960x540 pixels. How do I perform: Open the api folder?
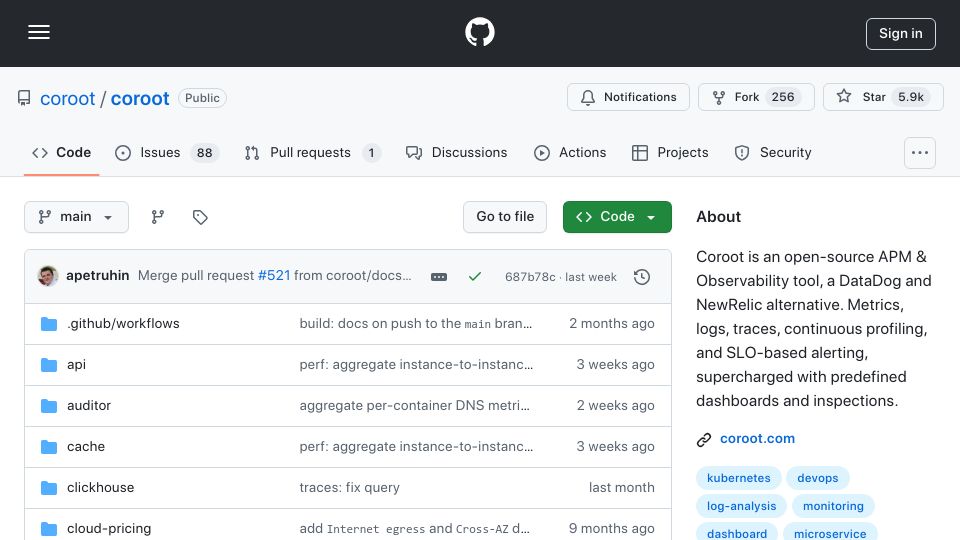pyautogui.click(x=77, y=364)
